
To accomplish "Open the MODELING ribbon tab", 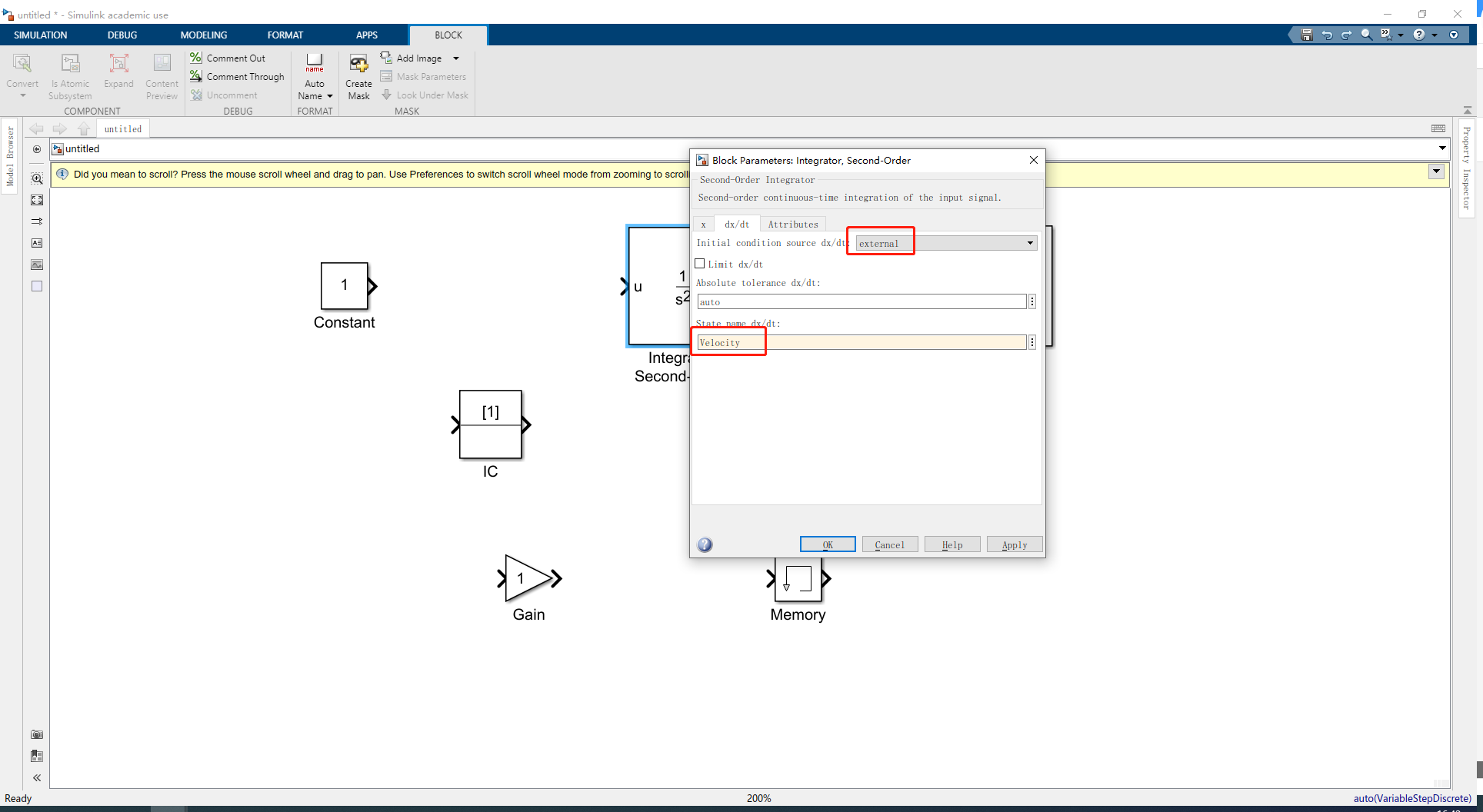I will pos(203,35).
